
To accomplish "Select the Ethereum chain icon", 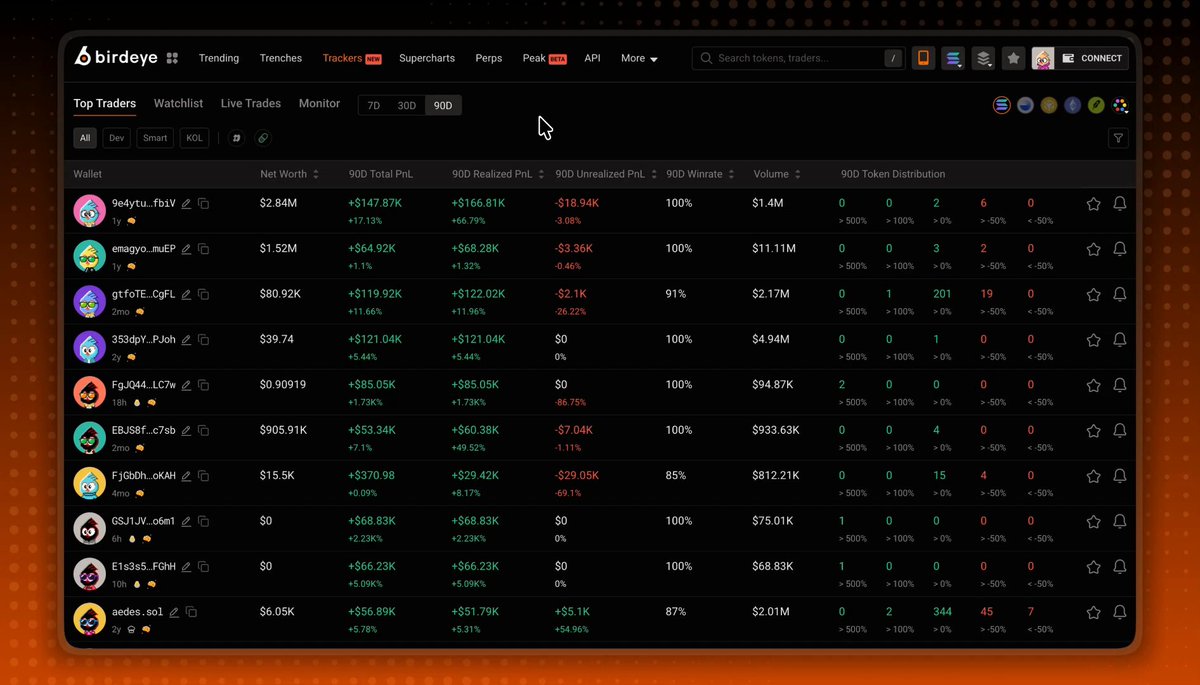I will [1072, 105].
